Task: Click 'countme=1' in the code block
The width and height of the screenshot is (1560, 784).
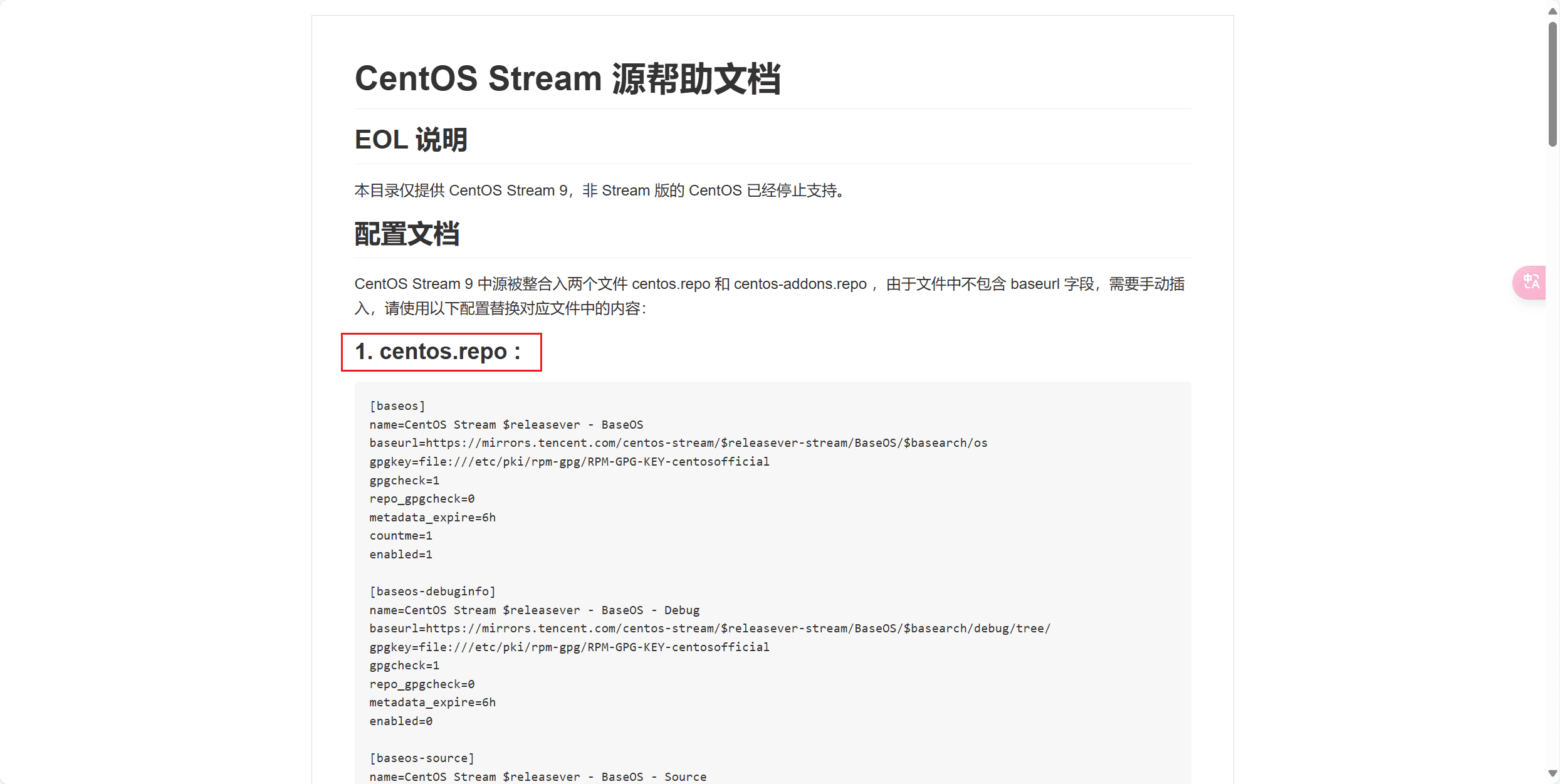Action: point(401,536)
